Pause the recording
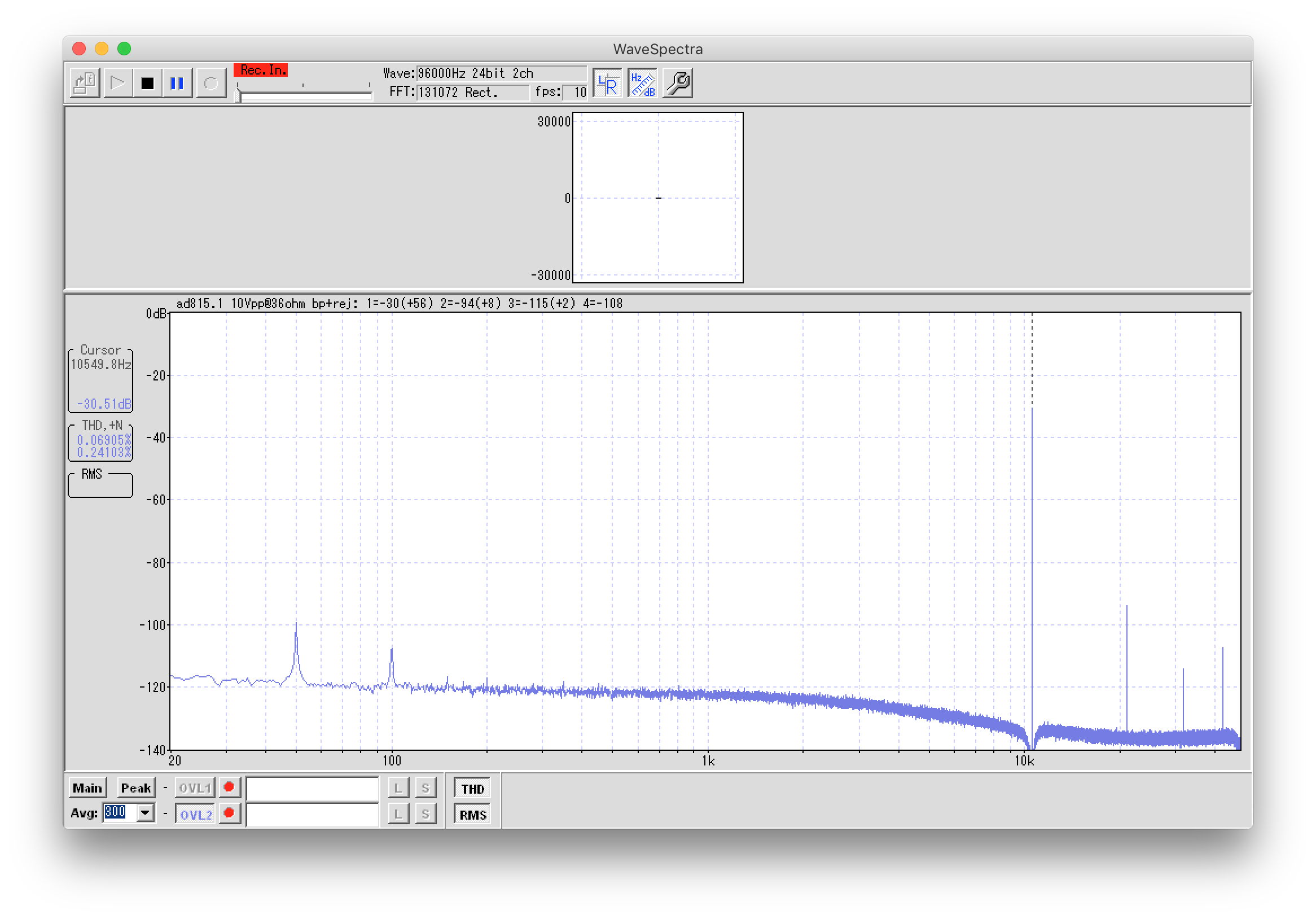 pyautogui.click(x=177, y=84)
